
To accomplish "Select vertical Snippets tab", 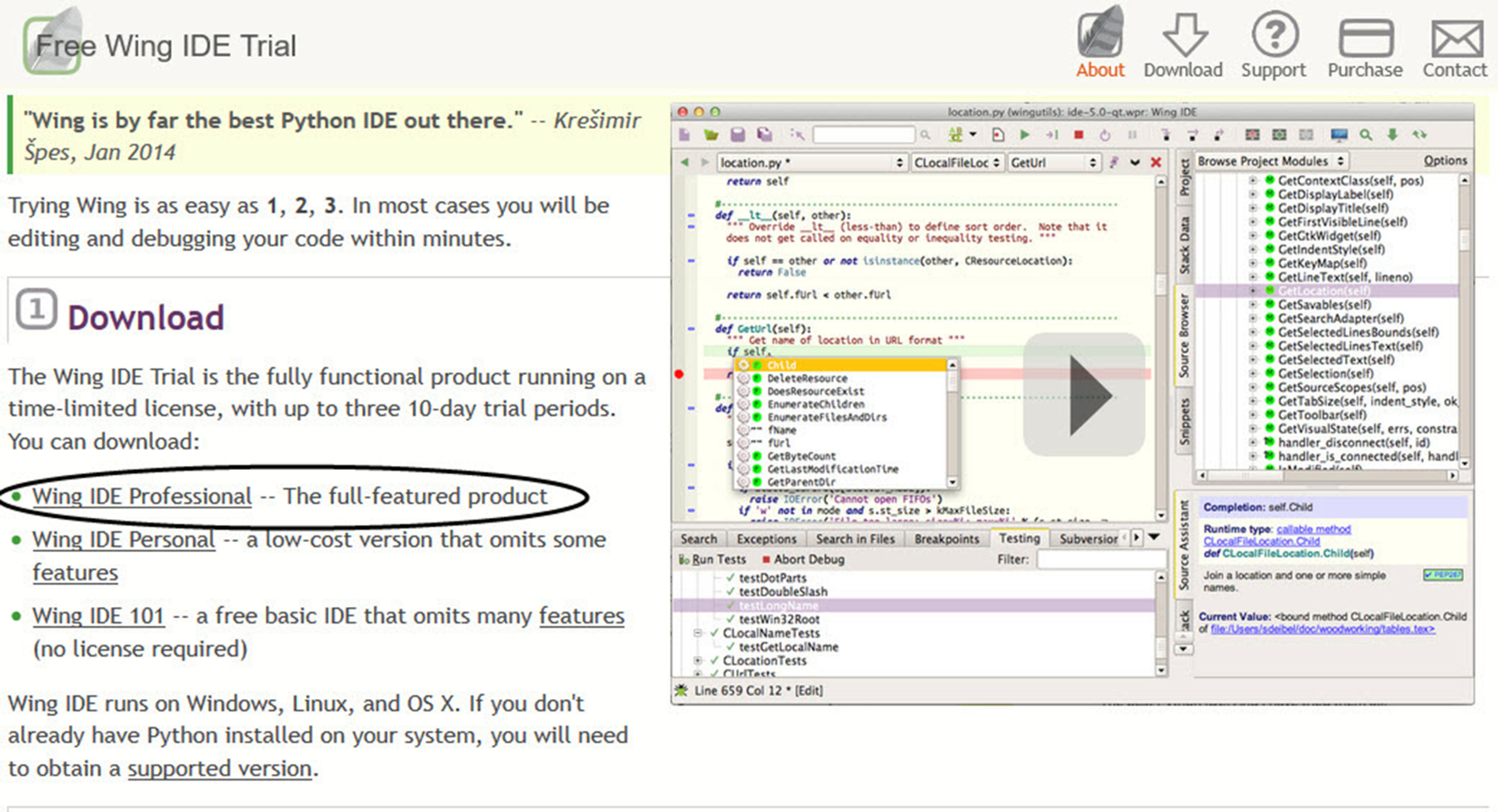I will tap(1184, 422).
